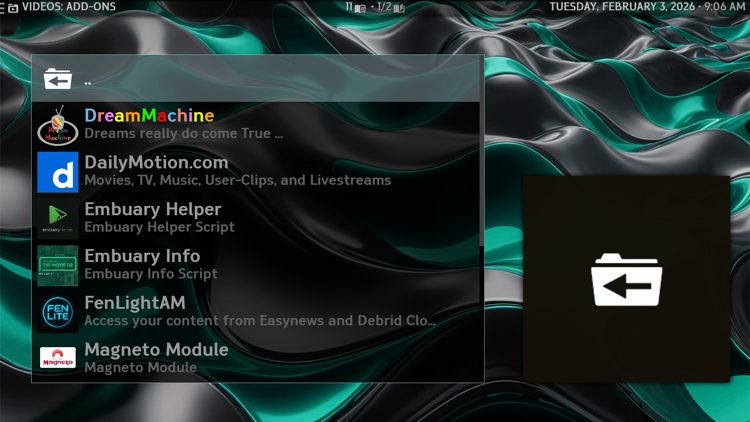Select Embuary Info add-on title
This screenshot has width=750, height=422.
coord(142,256)
